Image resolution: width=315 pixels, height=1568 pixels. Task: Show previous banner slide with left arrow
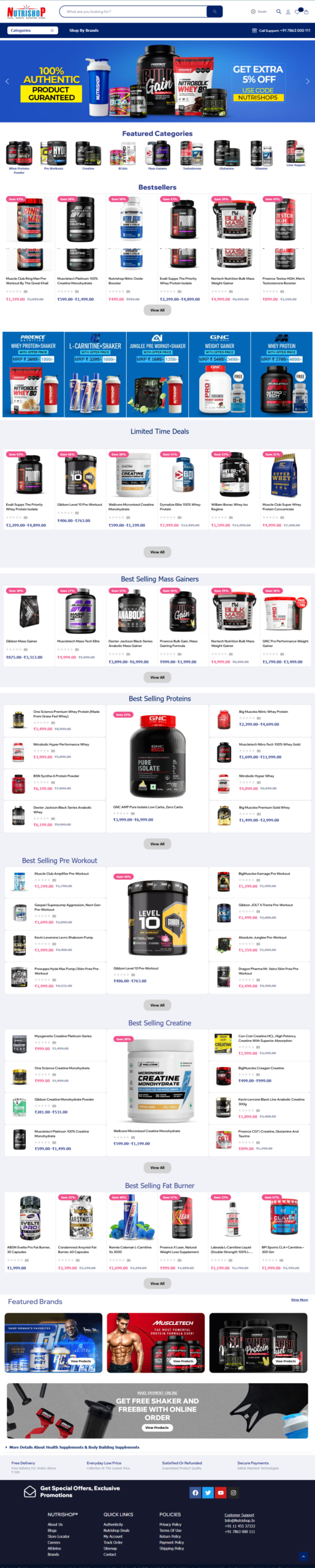[x=7, y=81]
